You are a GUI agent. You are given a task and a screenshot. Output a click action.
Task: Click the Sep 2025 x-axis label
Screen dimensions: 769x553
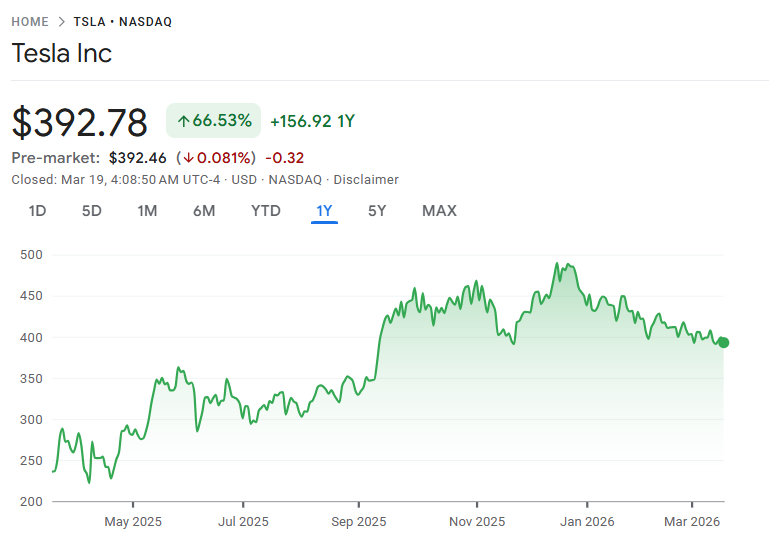click(x=358, y=522)
